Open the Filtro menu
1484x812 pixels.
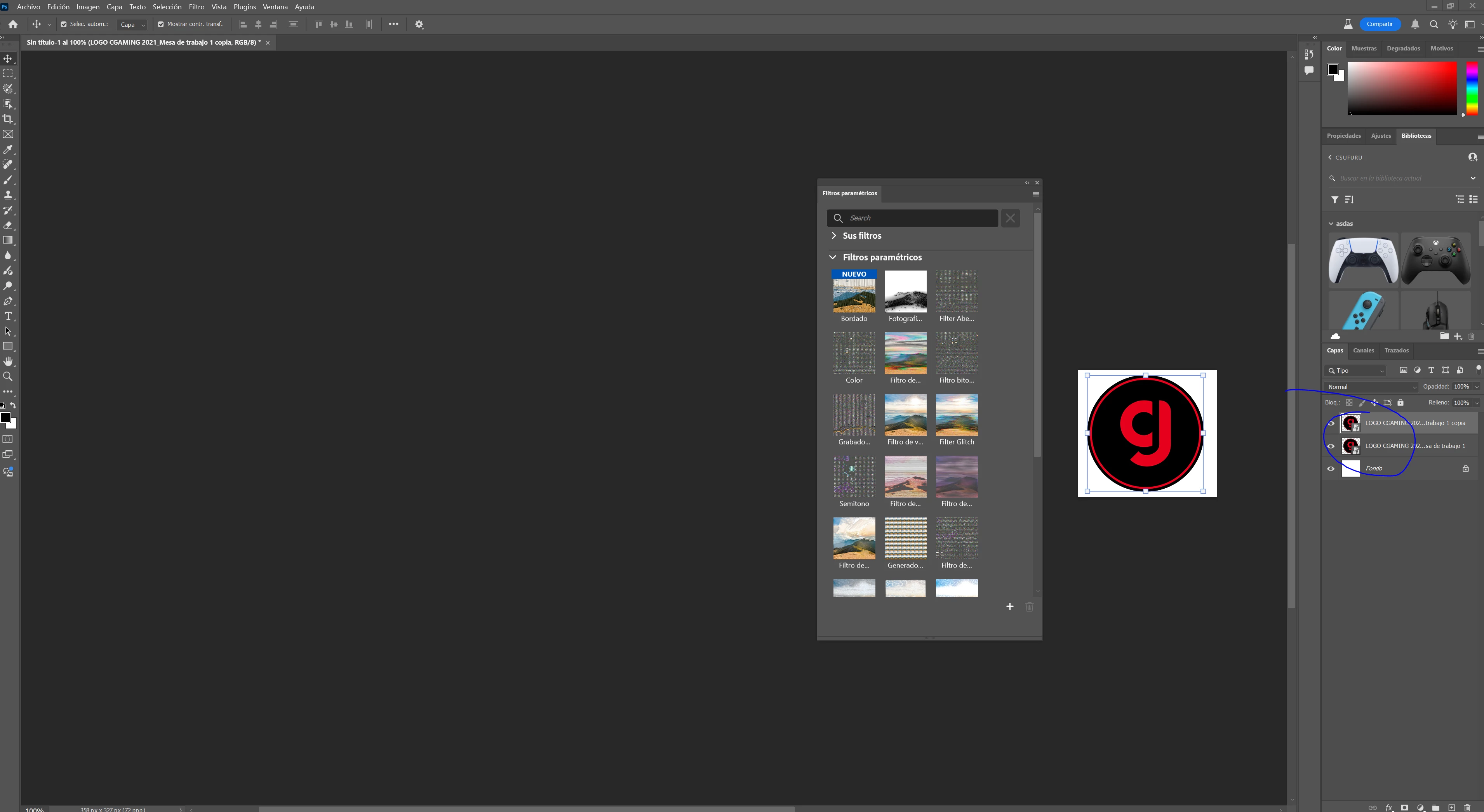[x=197, y=7]
